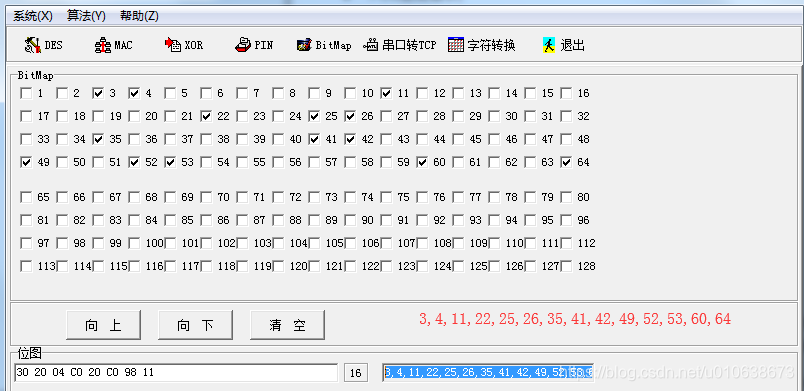Check bit 80 checkbox
Image resolution: width=804 pixels, height=391 pixels.
tap(566, 197)
